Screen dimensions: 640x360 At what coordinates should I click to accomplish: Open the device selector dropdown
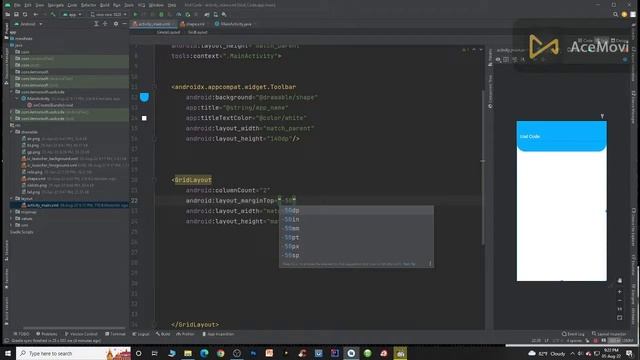[x=108, y=14]
